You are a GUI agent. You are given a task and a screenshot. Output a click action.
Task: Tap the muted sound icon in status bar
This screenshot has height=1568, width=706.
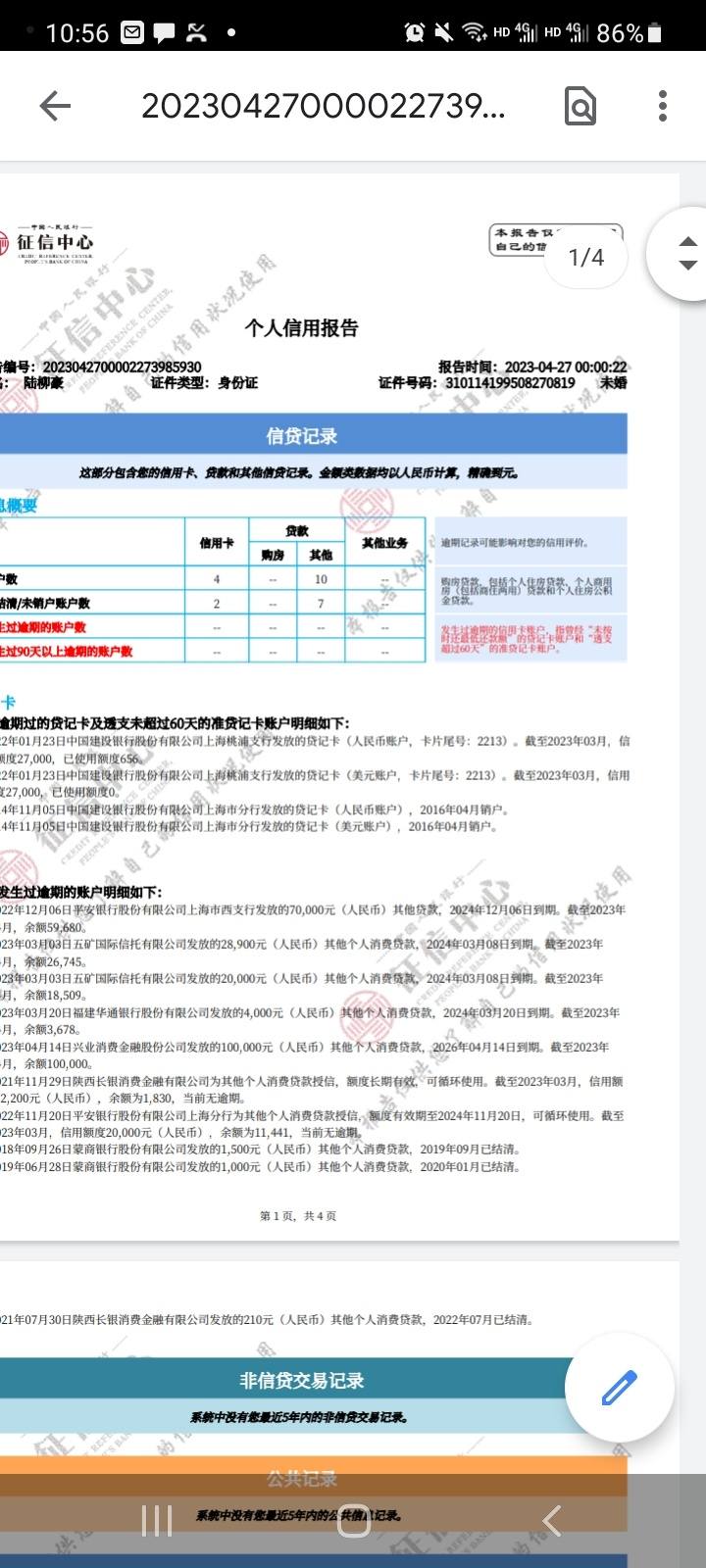[x=444, y=32]
